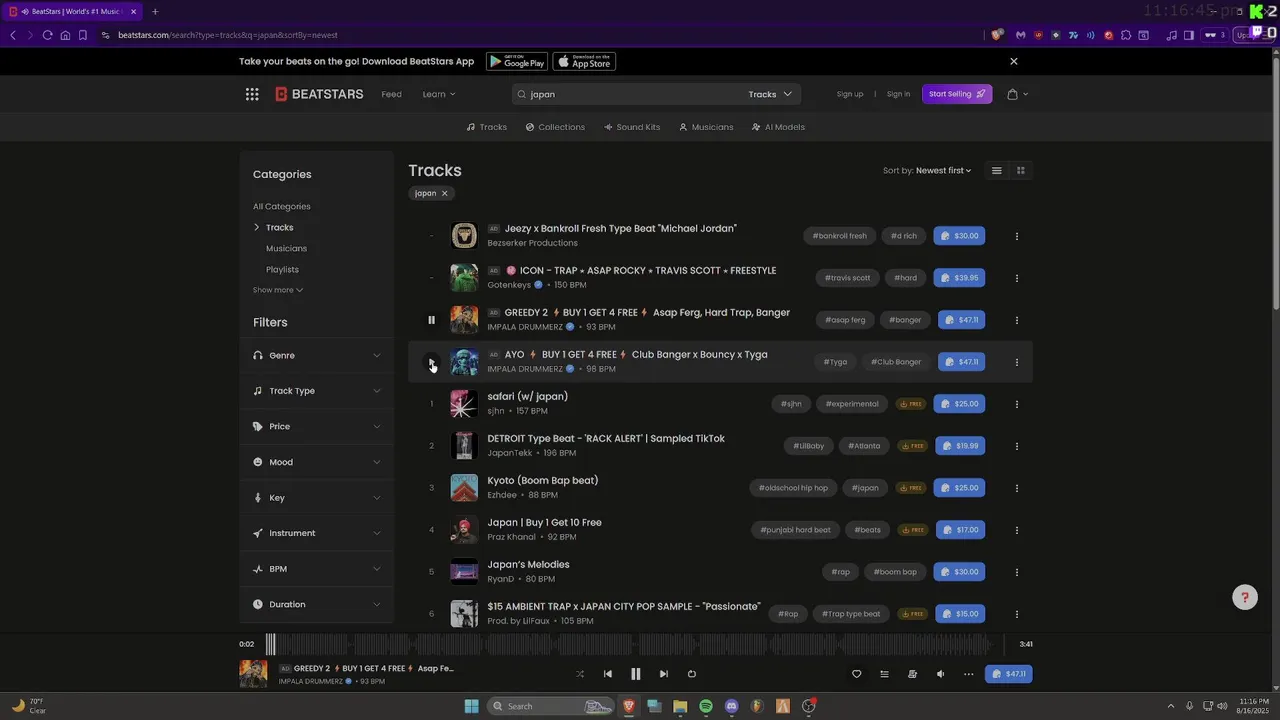
Task: Add current track to playlist icon
Action: coord(912,674)
